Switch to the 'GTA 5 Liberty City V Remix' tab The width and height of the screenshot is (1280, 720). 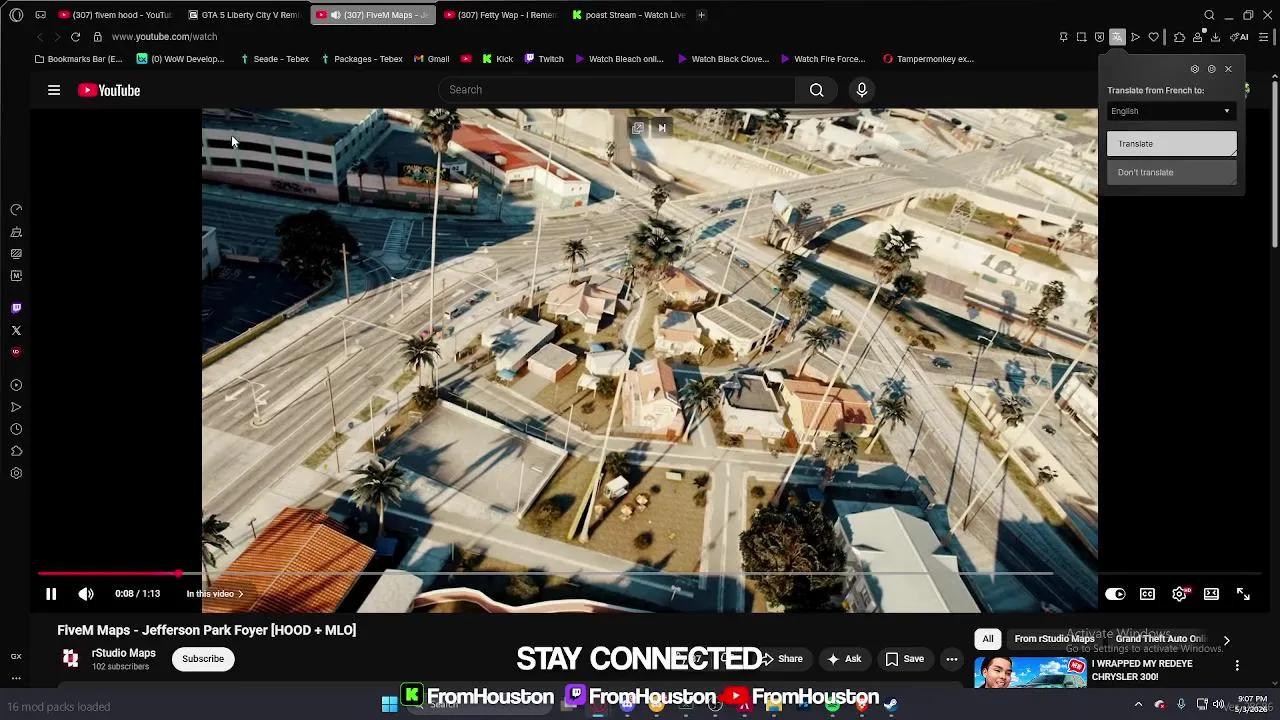(244, 15)
